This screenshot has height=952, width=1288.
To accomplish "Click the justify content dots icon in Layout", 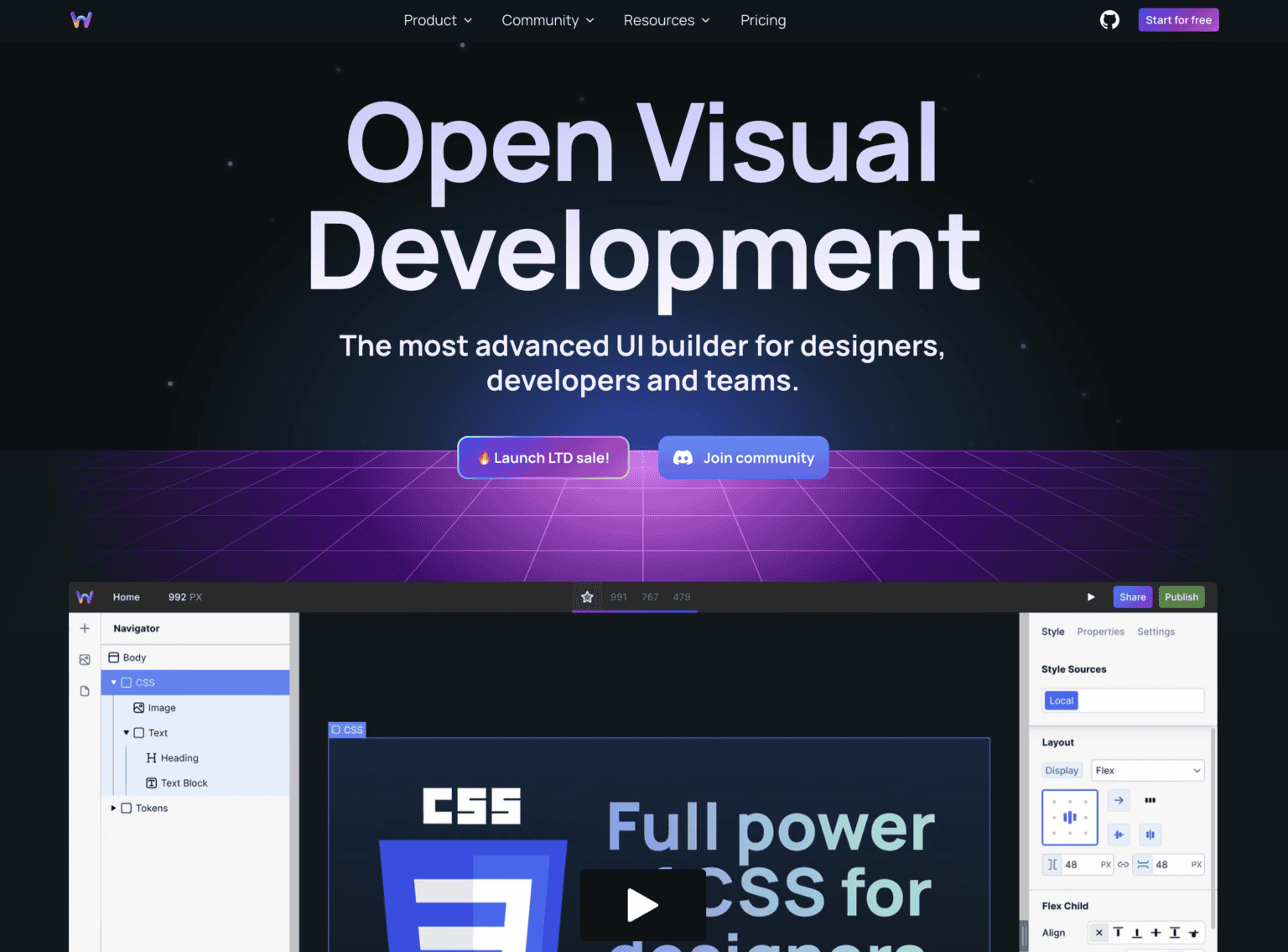I will click(x=1150, y=800).
